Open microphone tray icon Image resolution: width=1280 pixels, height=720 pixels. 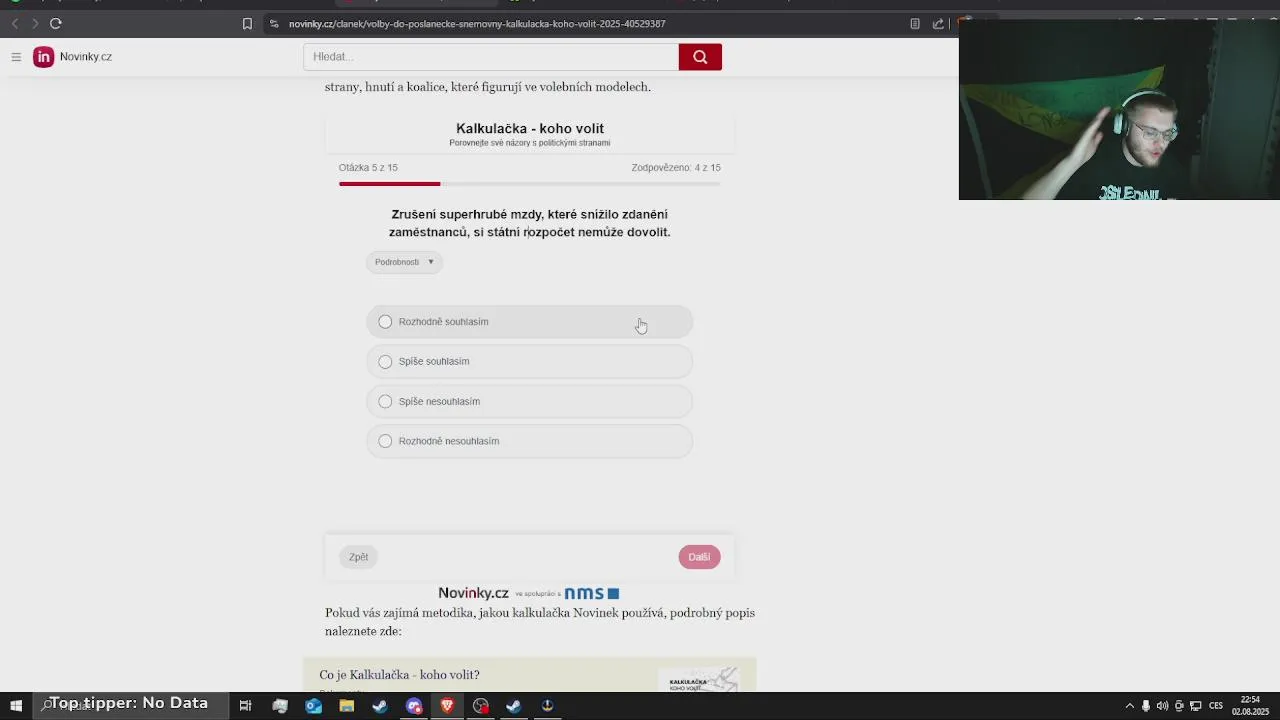(x=1146, y=706)
